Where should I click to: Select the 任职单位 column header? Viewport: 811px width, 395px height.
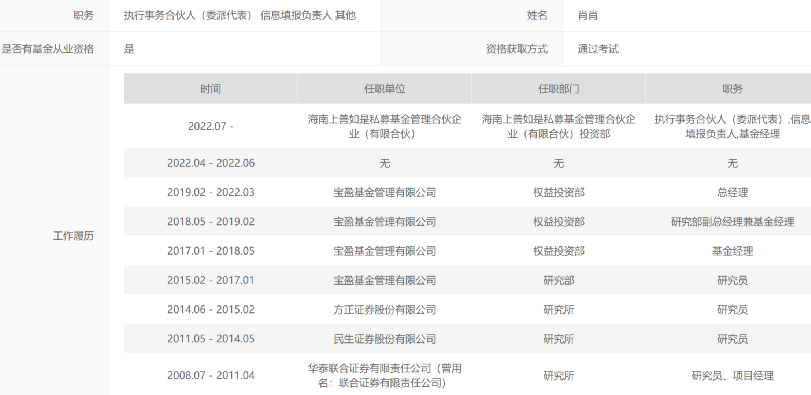[384, 89]
